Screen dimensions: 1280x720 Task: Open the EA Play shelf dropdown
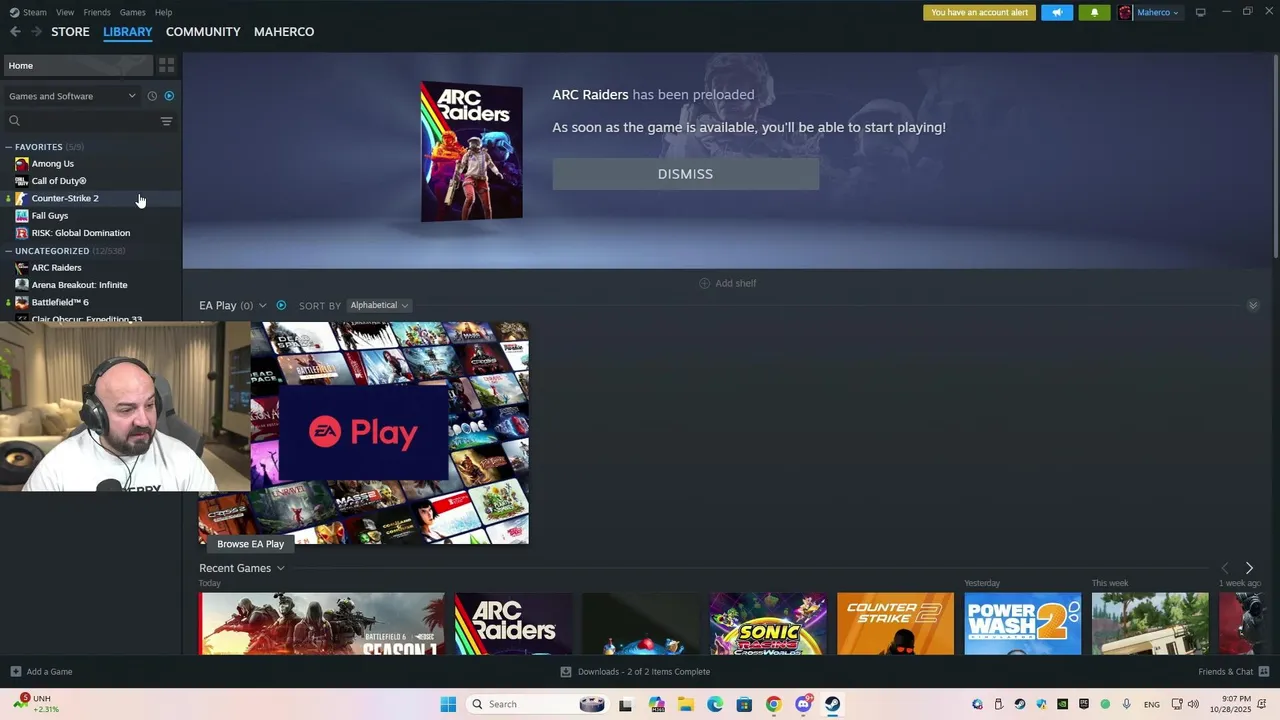pos(263,306)
